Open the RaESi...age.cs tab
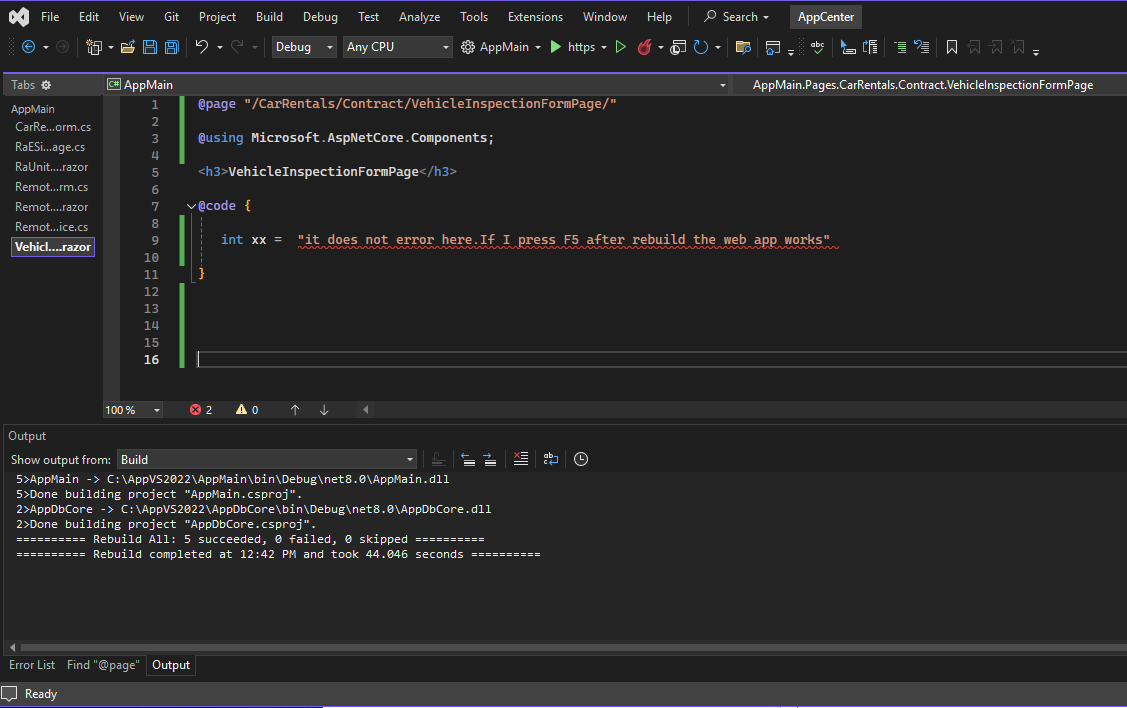The height and width of the screenshot is (708, 1127). point(50,147)
